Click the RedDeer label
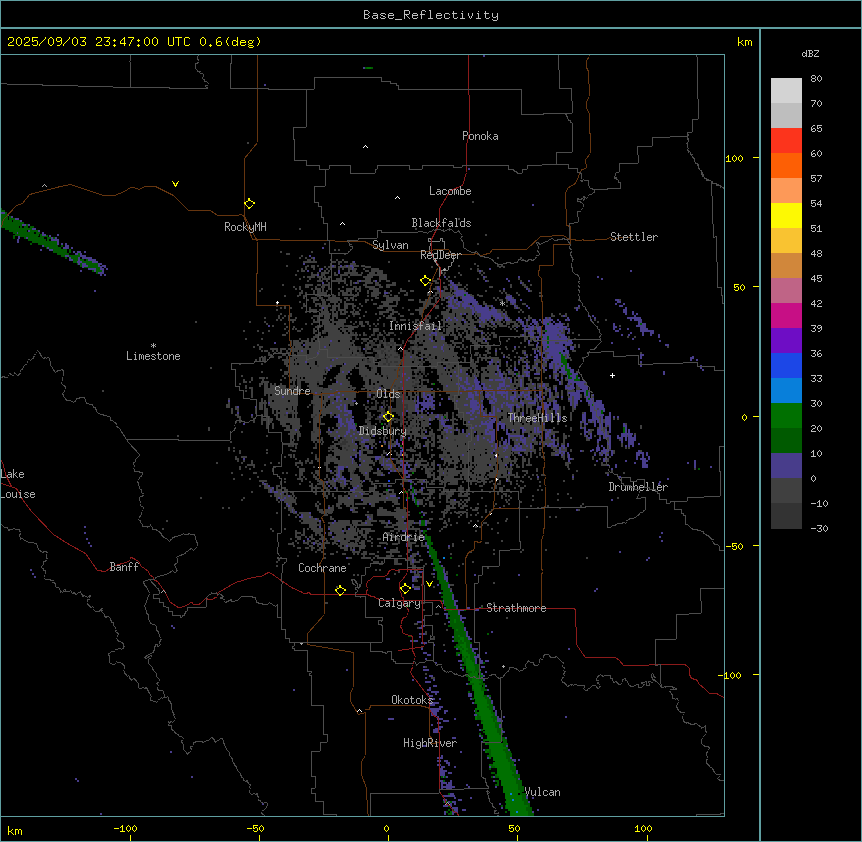Screen dimensions: 862x842 [x=440, y=255]
